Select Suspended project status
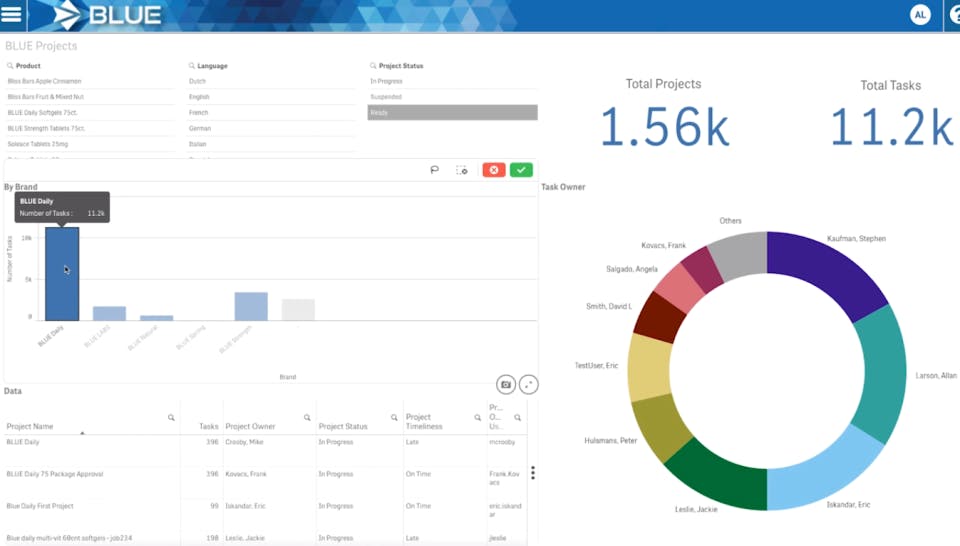Image resolution: width=960 pixels, height=546 pixels. tap(452, 97)
